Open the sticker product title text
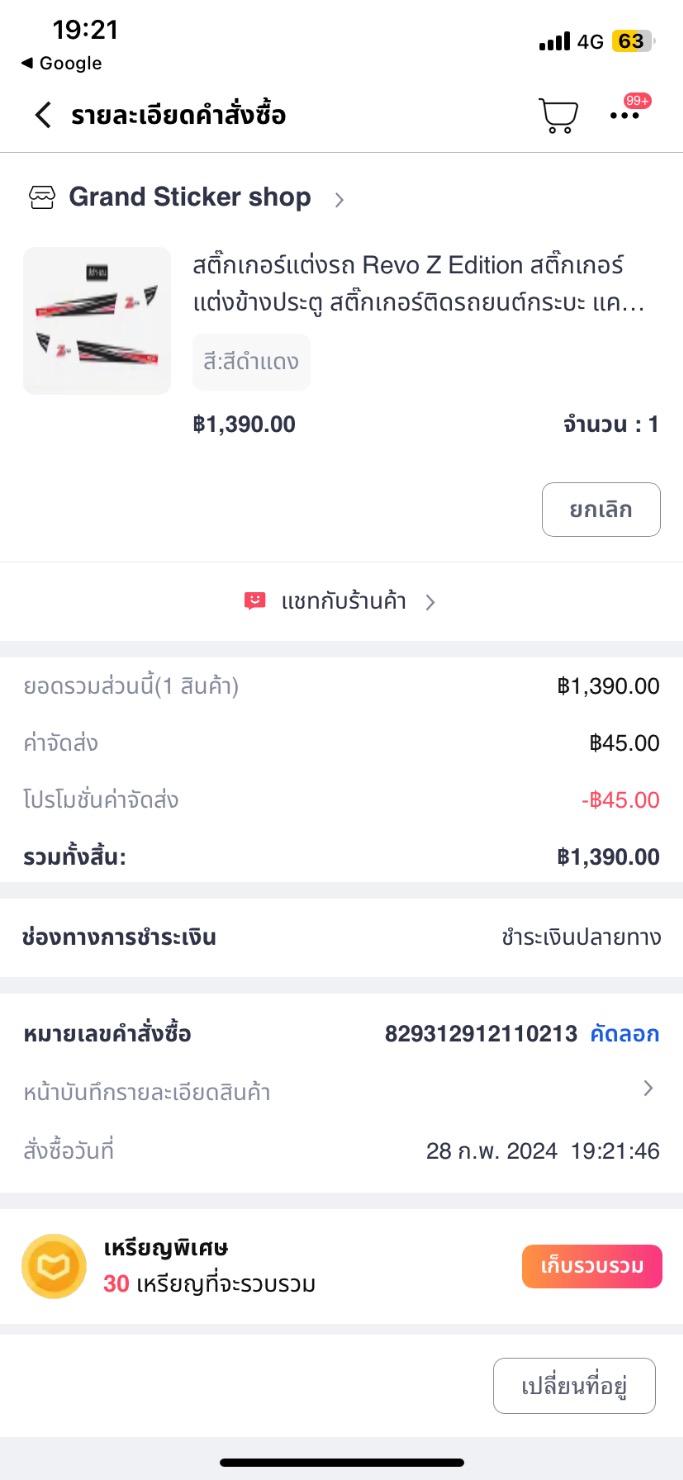683x1480 pixels. [420, 284]
